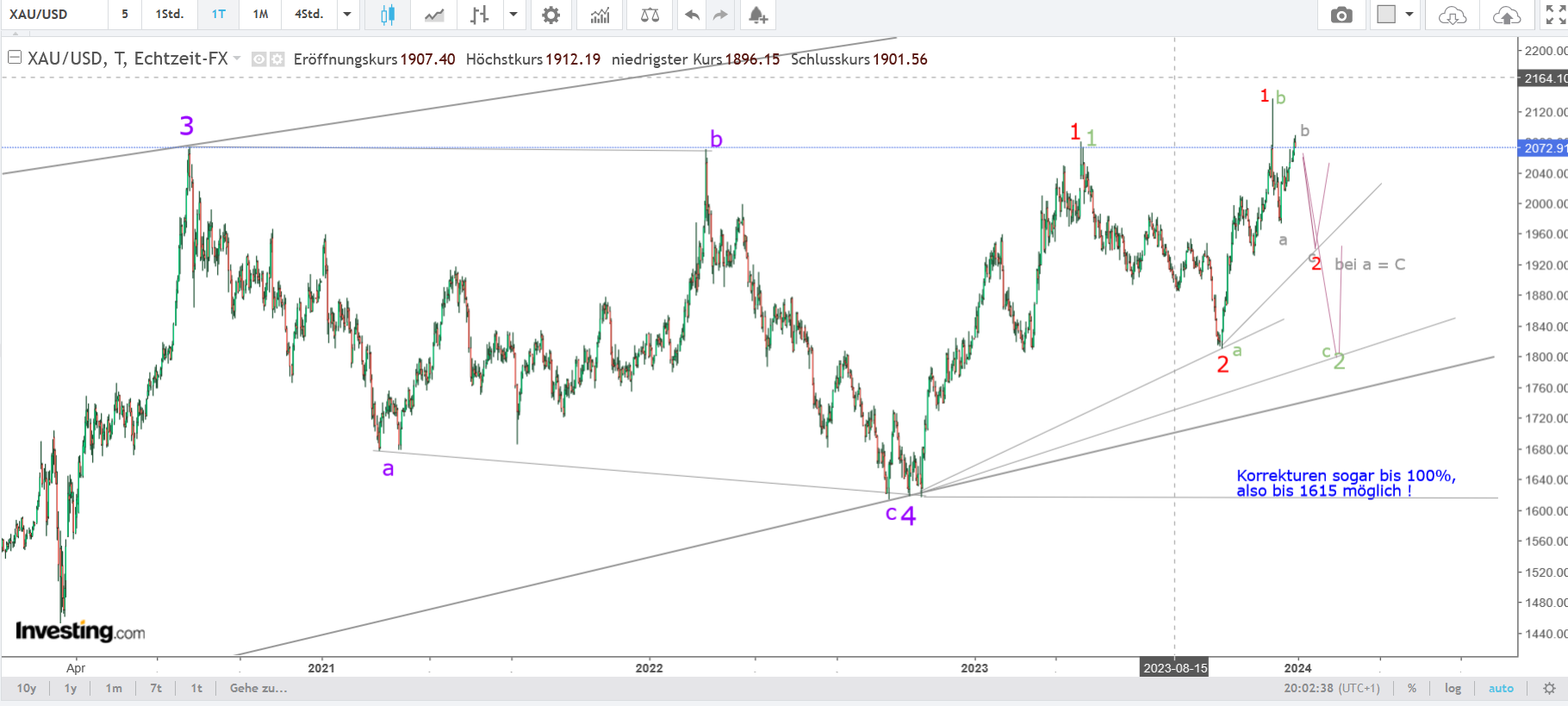Set the range to 10y
Image resolution: width=1568 pixels, height=706 pixels.
pos(27,688)
